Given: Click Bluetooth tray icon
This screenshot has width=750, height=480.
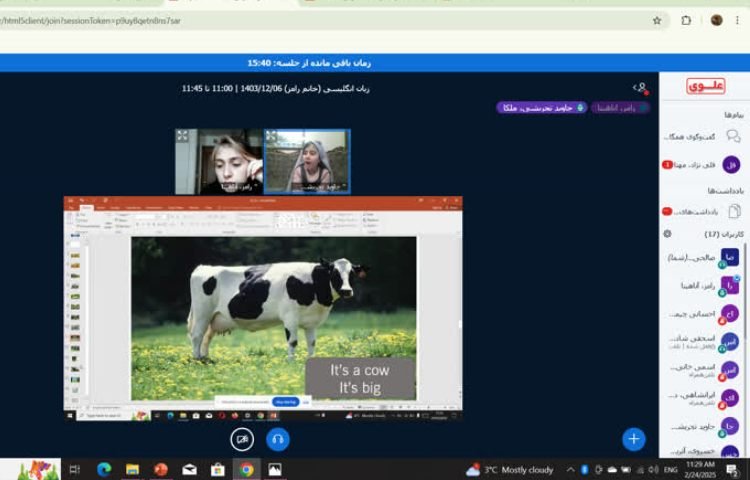Looking at the screenshot, I should coord(584,470).
